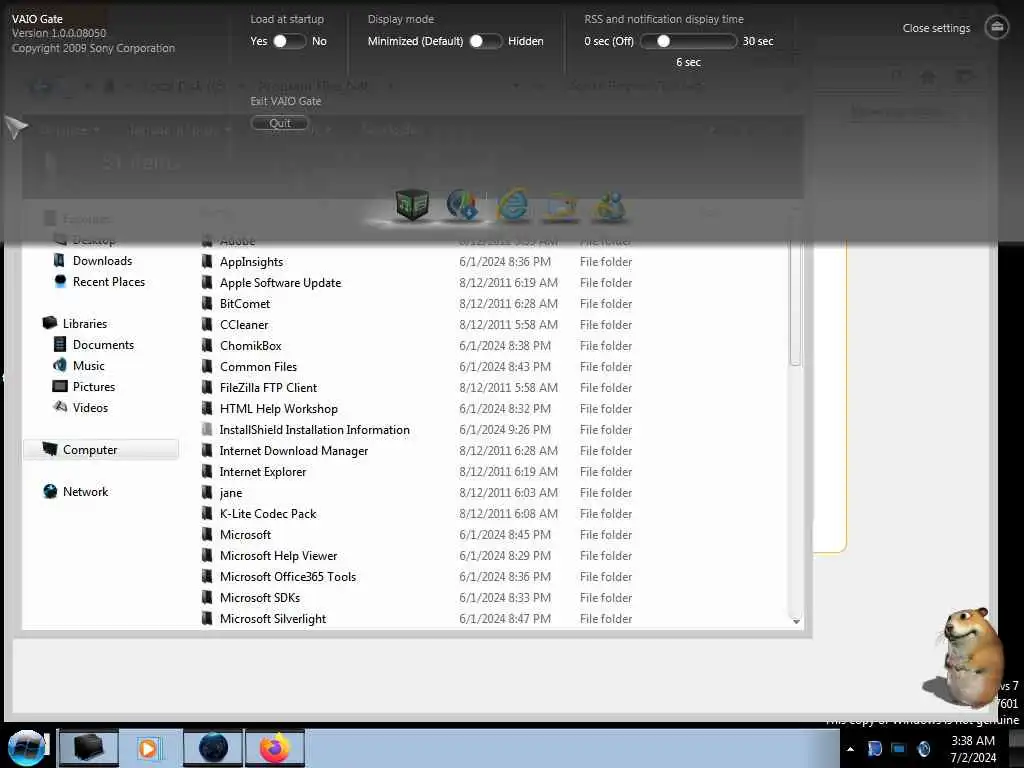
Task: Adjust the RSS notification display time slider
Action: pyautogui.click(x=688, y=41)
